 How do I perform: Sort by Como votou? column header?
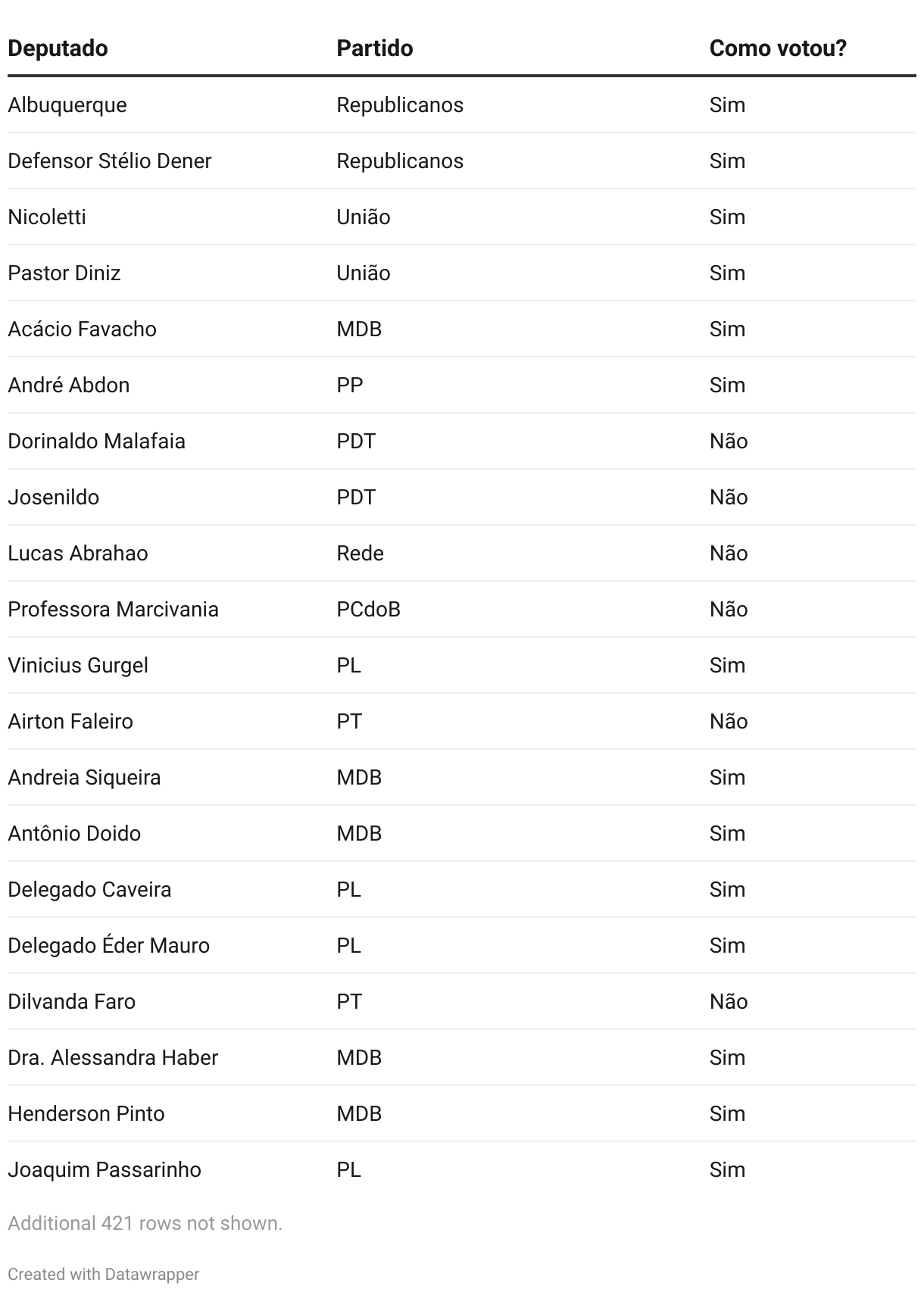click(x=777, y=48)
